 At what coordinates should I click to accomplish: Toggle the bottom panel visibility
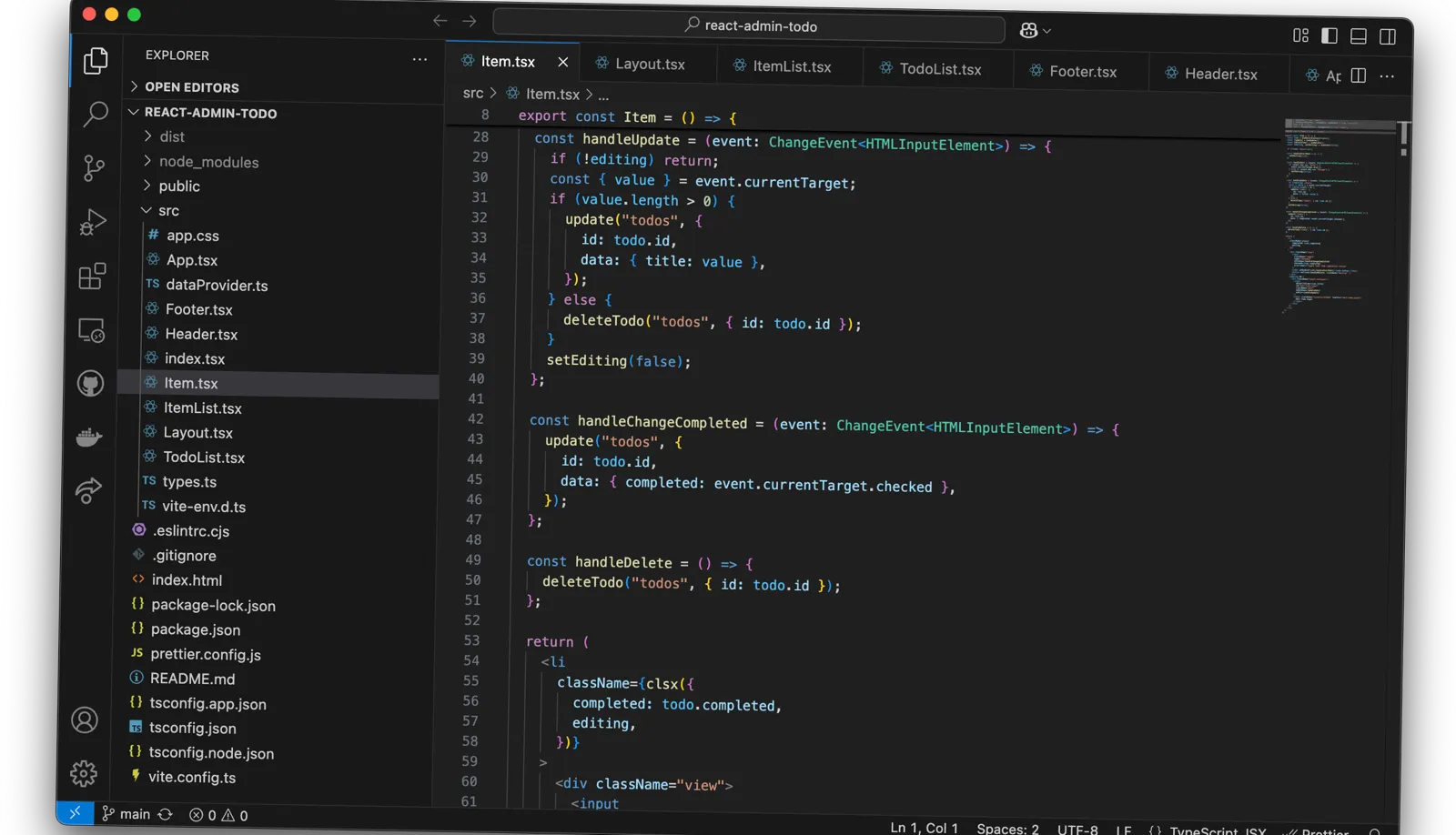[x=1359, y=36]
